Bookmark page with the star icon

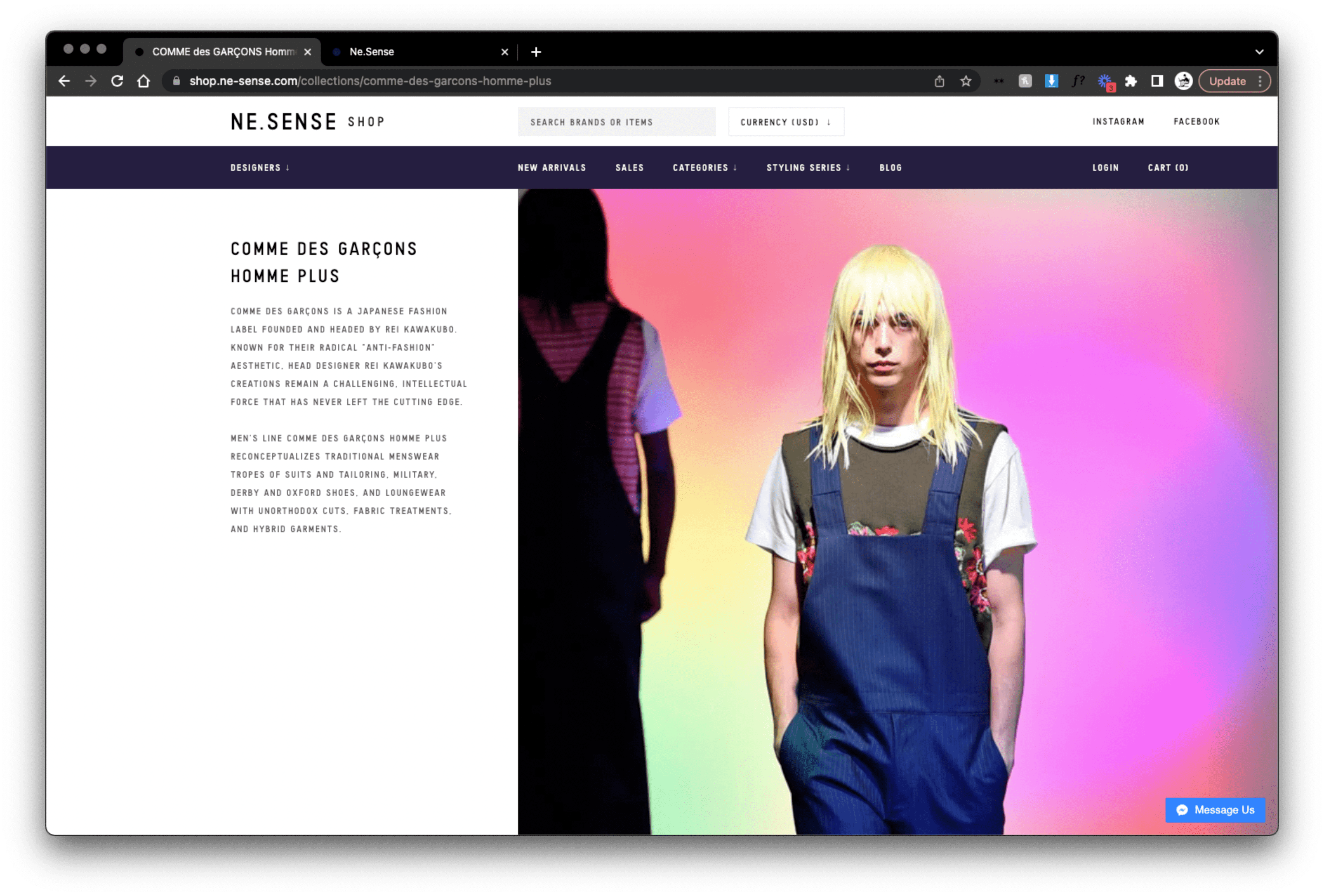966,81
